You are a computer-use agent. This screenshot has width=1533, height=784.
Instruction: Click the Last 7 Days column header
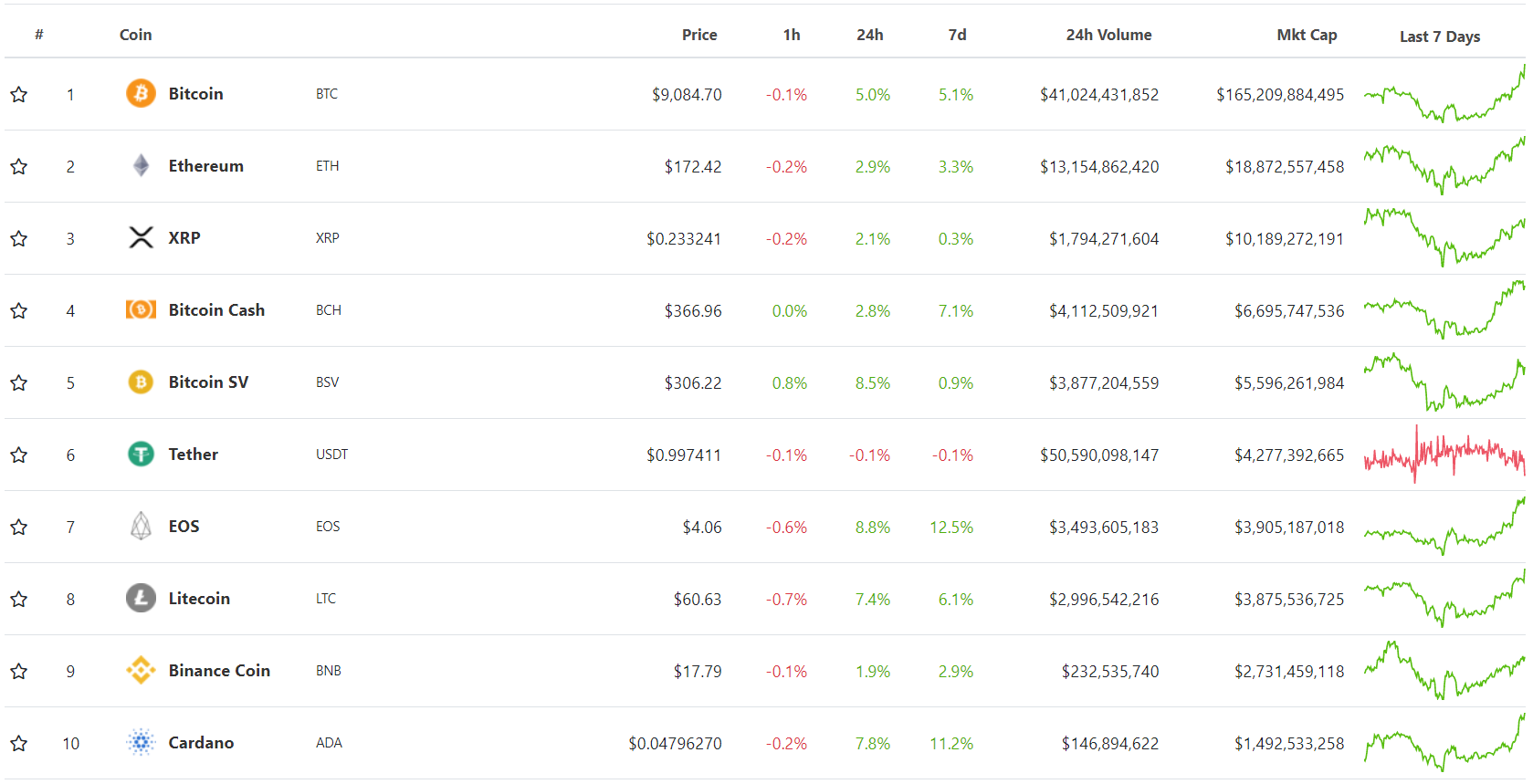(1440, 37)
